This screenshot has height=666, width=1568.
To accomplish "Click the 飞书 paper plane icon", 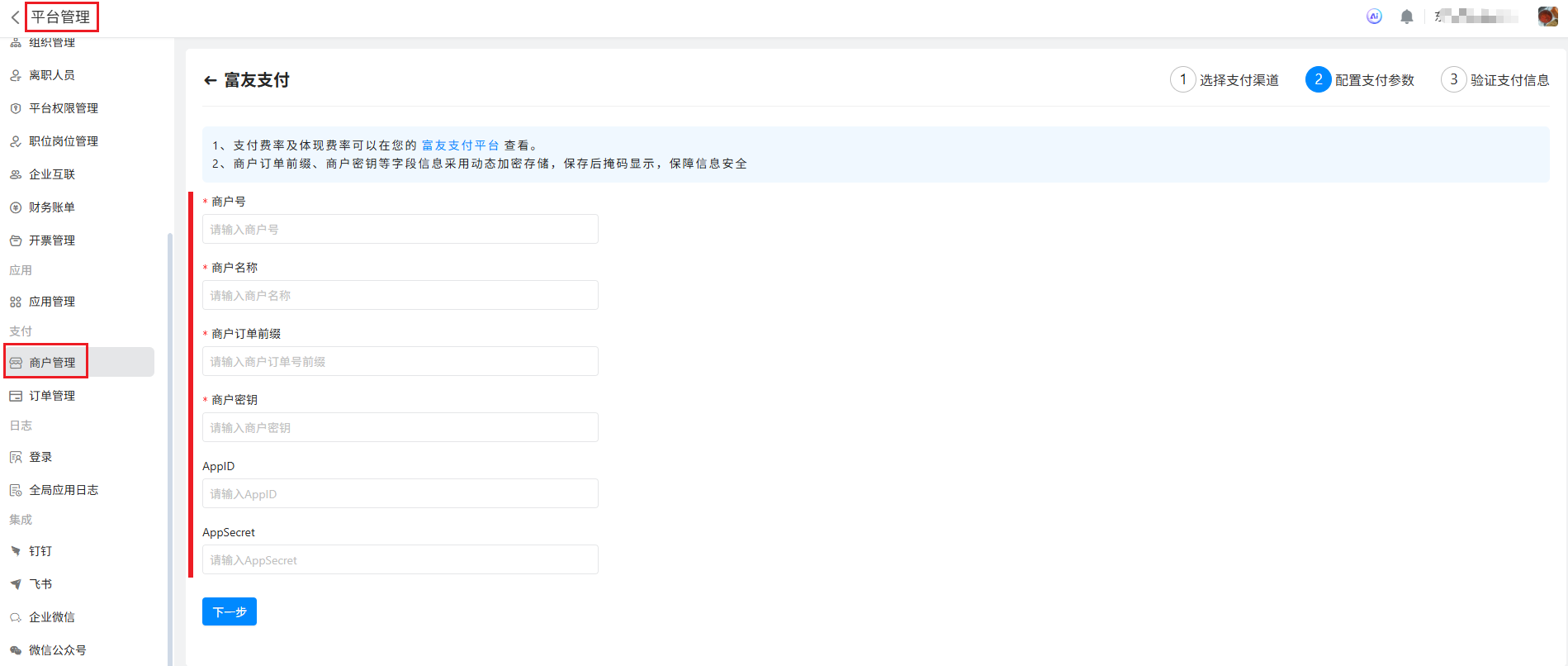I will [x=16, y=584].
